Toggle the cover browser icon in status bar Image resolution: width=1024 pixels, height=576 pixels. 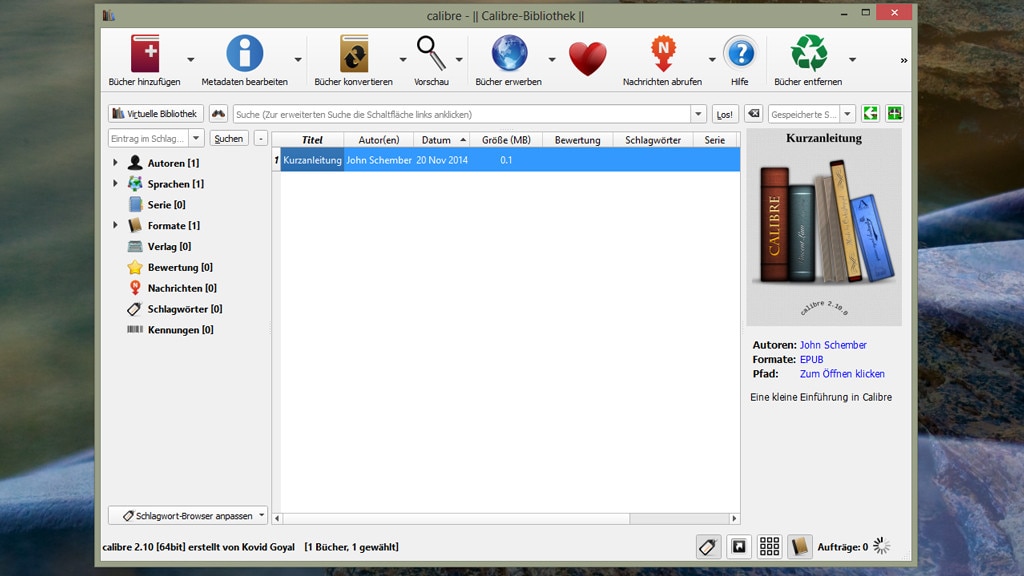point(739,547)
